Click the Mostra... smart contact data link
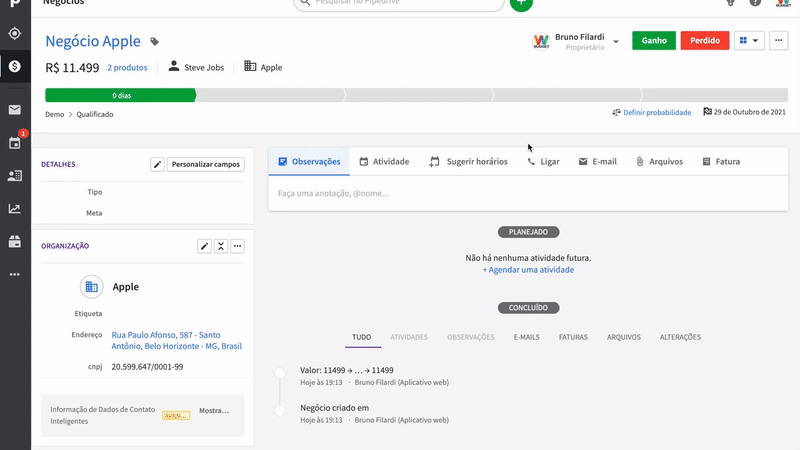Screen dimensions: 800x450 [x=214, y=410]
